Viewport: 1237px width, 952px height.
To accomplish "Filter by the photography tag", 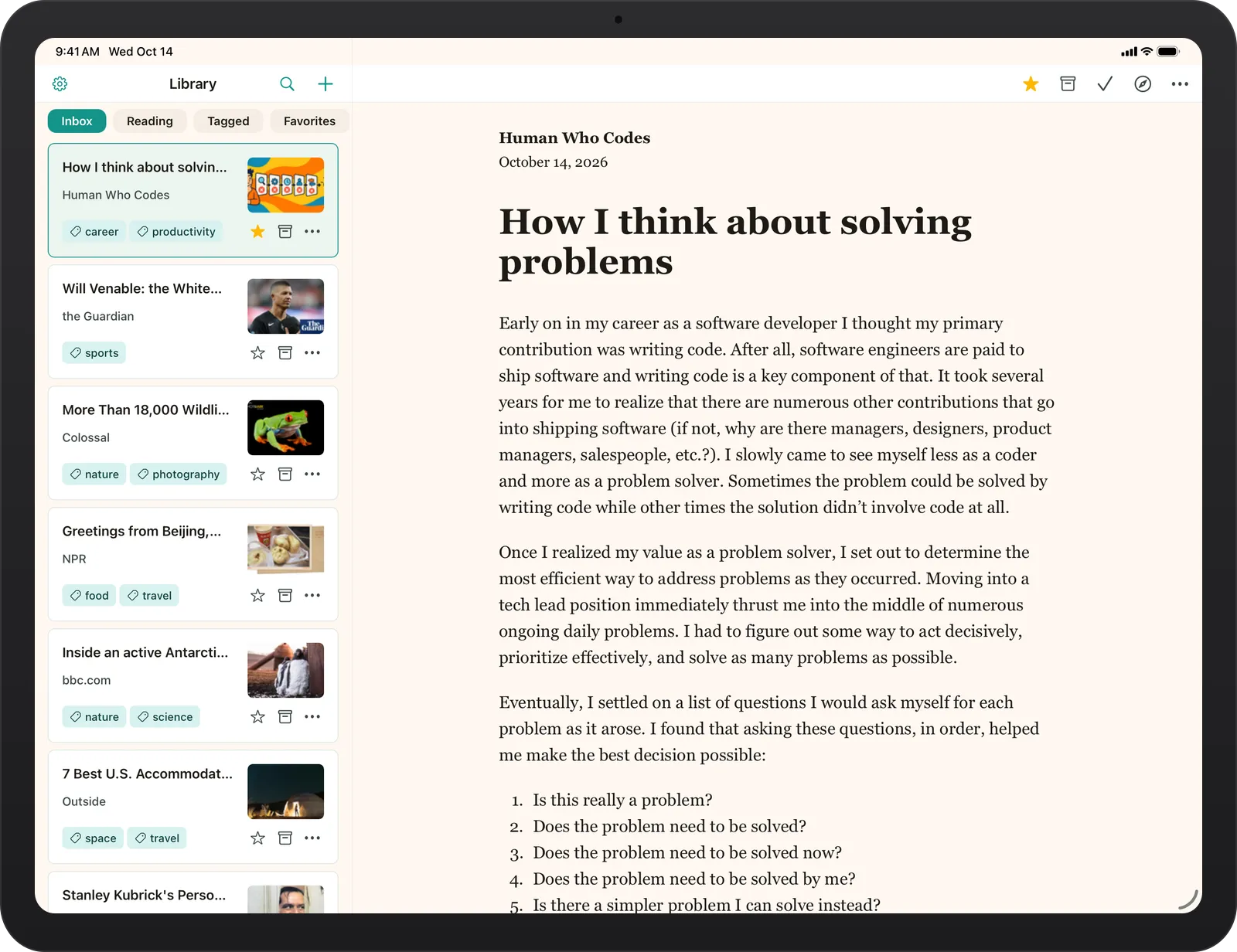I will tap(178, 474).
